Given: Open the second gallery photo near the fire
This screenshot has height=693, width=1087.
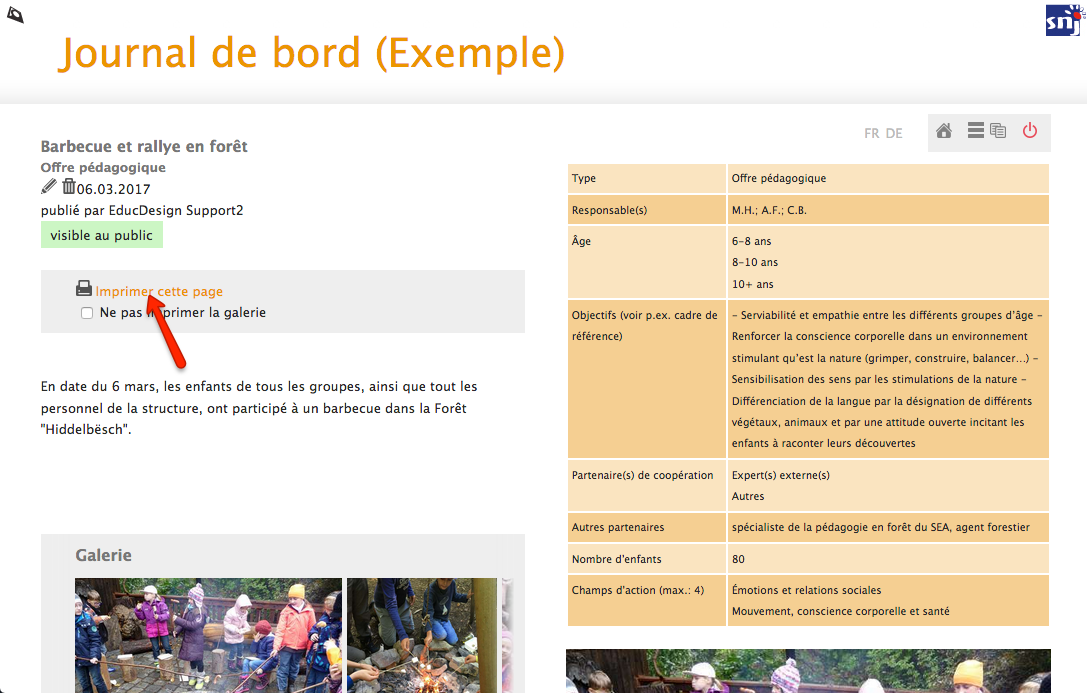Looking at the screenshot, I should [x=421, y=636].
